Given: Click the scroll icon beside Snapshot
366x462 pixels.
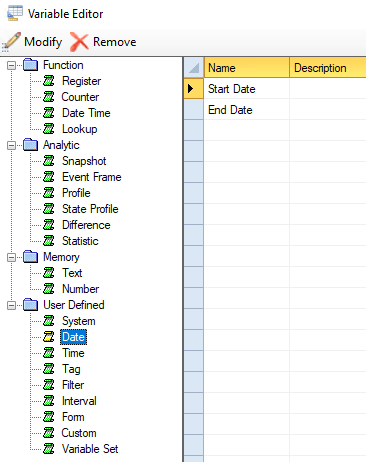Looking at the screenshot, I should coord(49,161).
